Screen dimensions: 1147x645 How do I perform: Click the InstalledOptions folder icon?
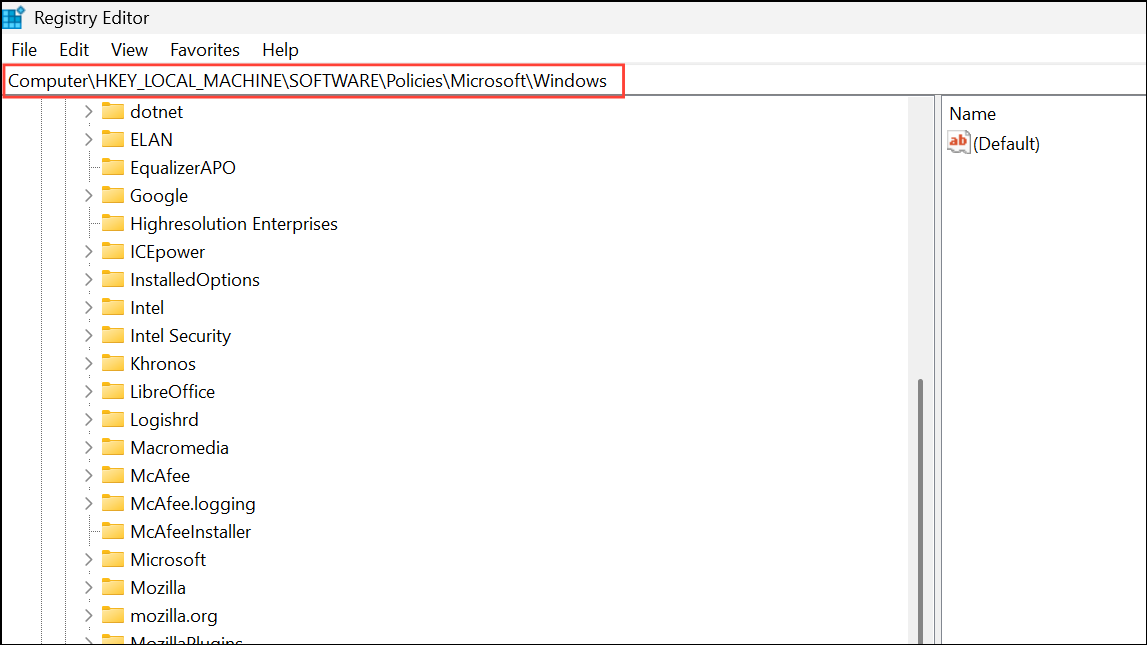pos(113,279)
